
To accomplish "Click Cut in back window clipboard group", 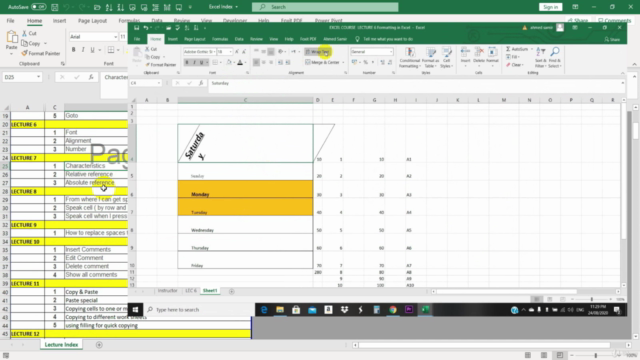I will (x=29, y=33).
